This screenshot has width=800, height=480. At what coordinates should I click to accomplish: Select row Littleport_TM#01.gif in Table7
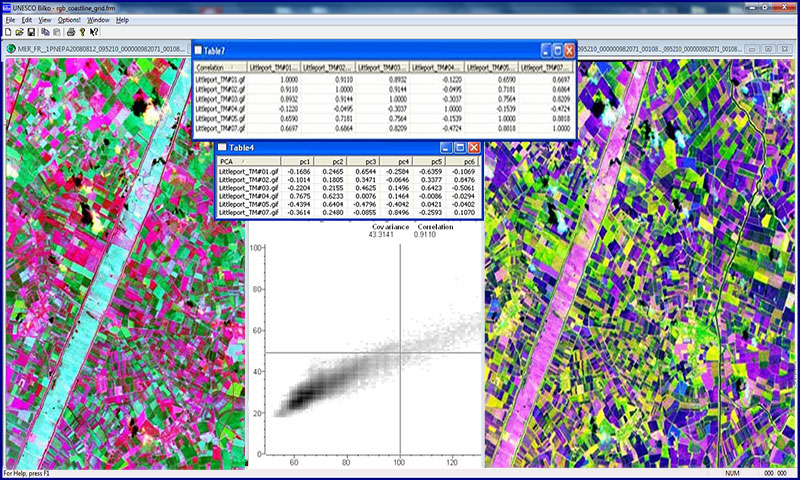click(x=384, y=80)
